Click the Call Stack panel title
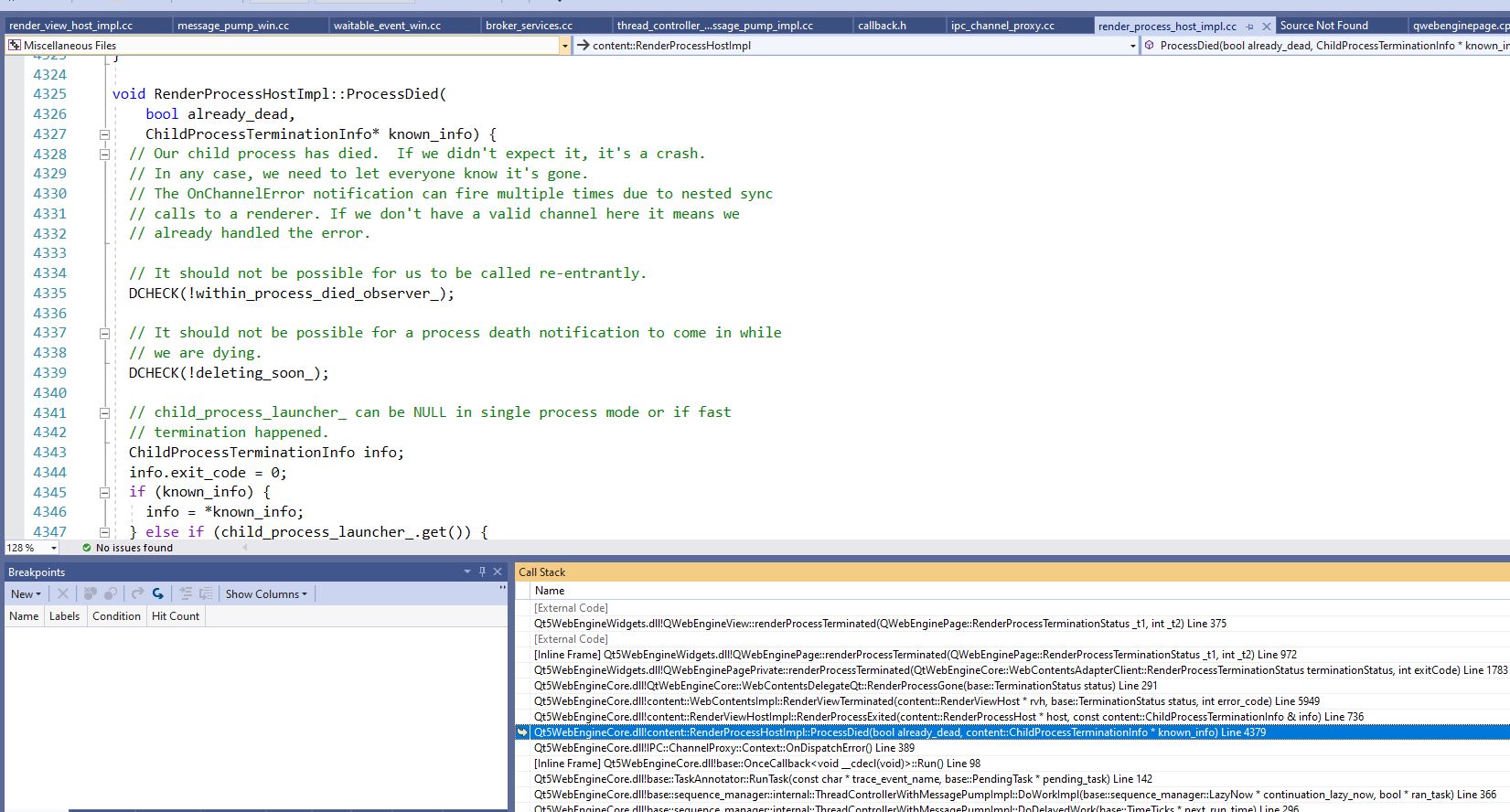Screen dimensions: 1510x812 coord(542,572)
